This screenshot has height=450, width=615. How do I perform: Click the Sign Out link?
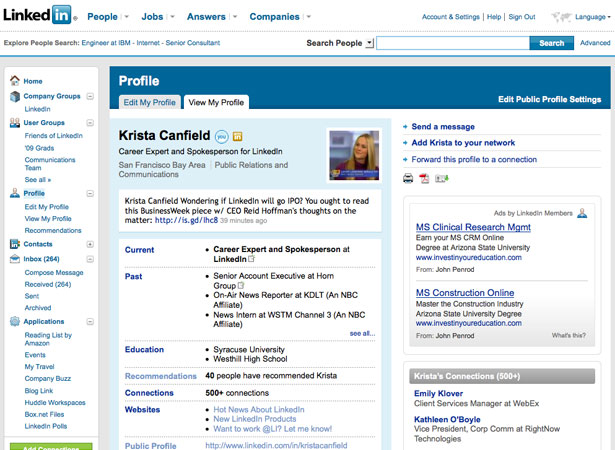(522, 17)
